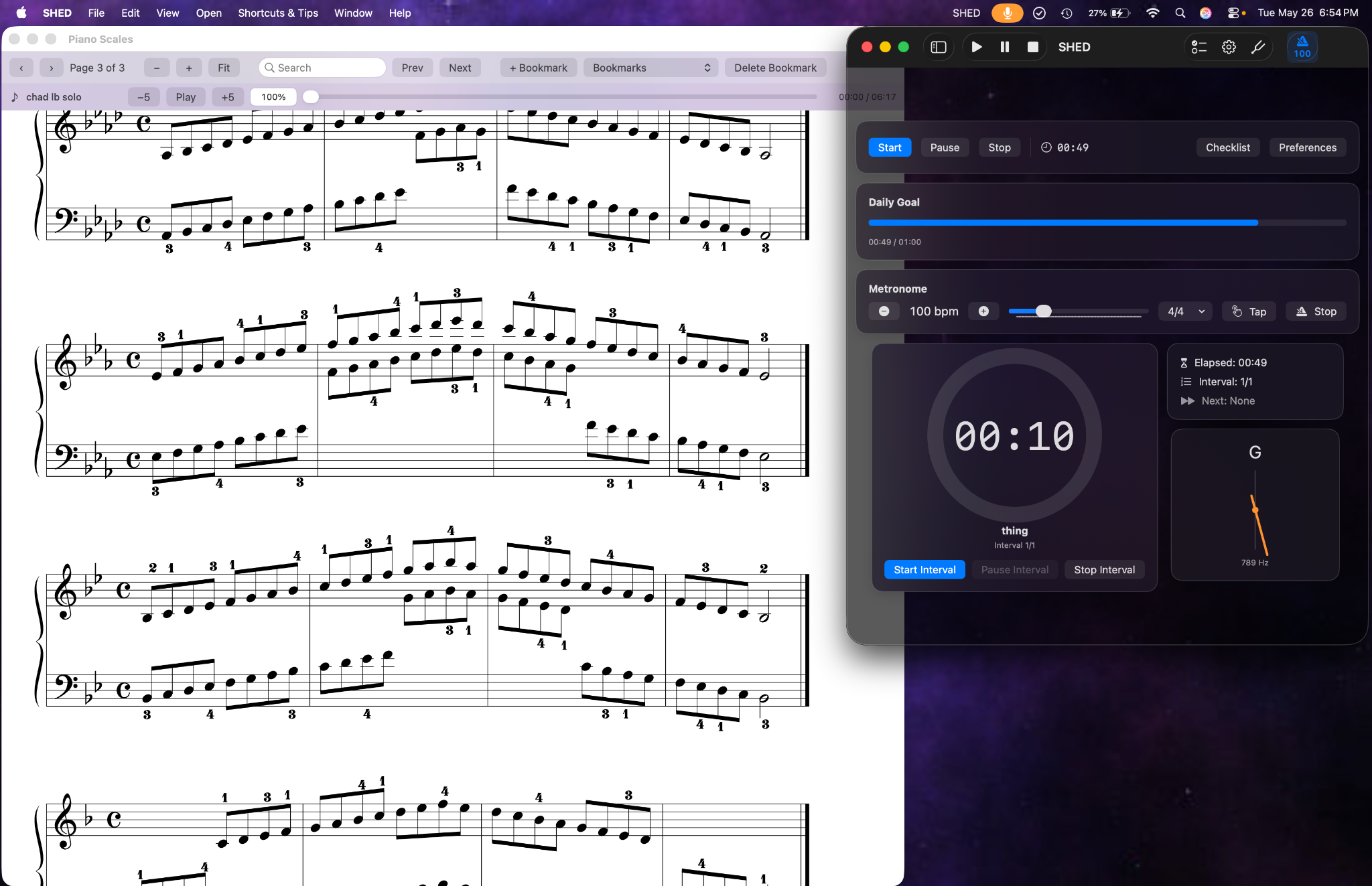Image resolution: width=1372 pixels, height=886 pixels.
Task: Click the date and time in menu bar
Action: pos(1308,13)
